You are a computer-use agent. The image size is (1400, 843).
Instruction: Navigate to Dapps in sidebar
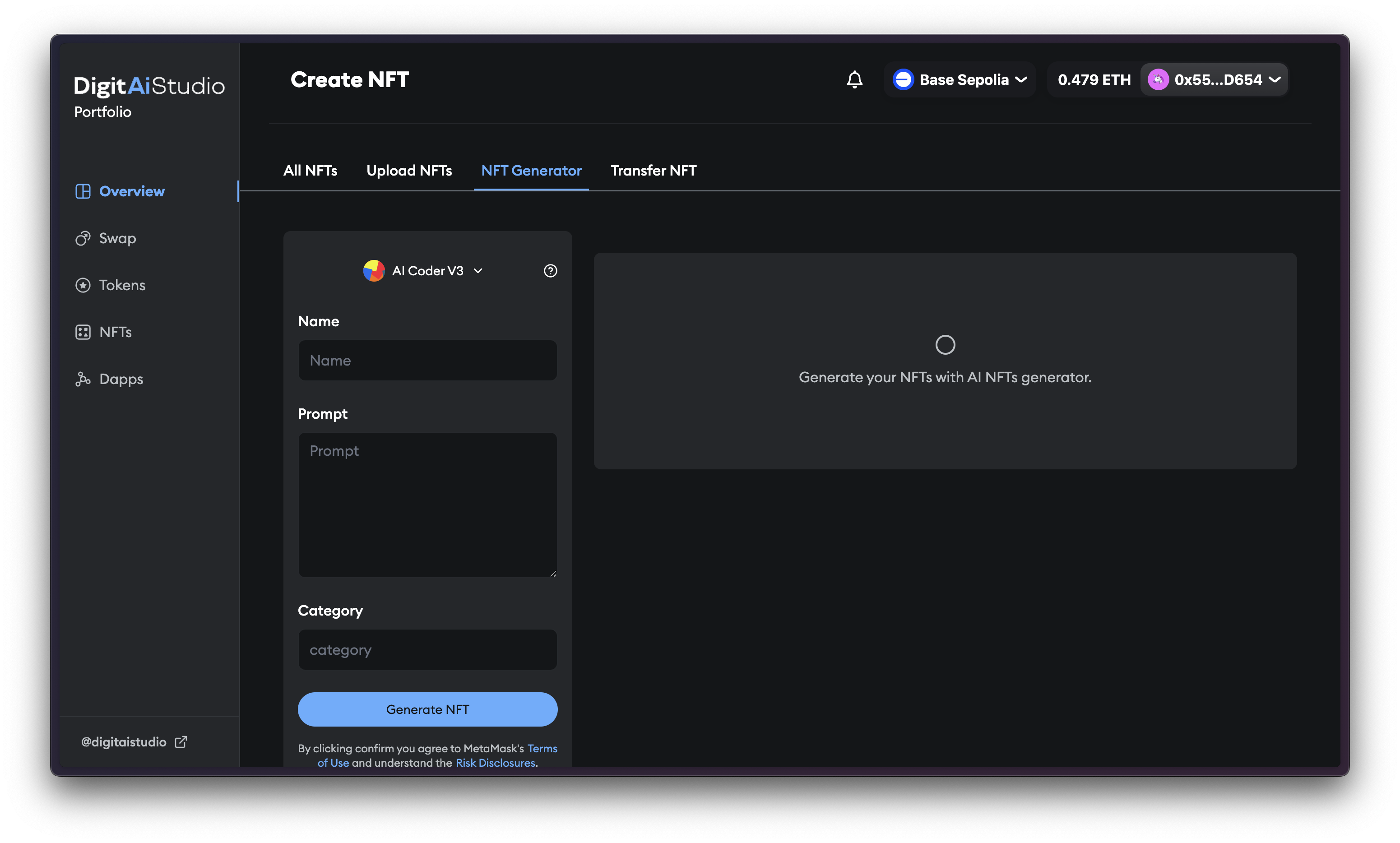pos(121,379)
